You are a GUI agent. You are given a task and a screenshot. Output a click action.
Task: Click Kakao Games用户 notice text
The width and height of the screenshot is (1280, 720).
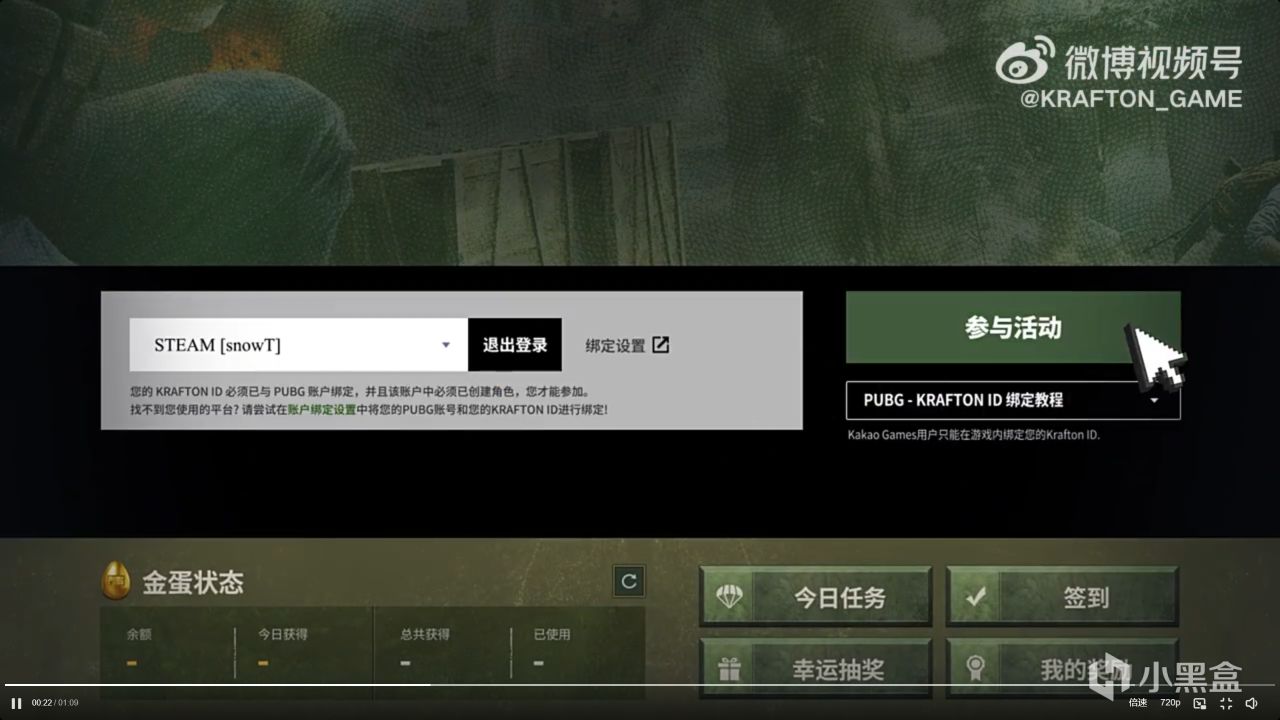coord(973,435)
